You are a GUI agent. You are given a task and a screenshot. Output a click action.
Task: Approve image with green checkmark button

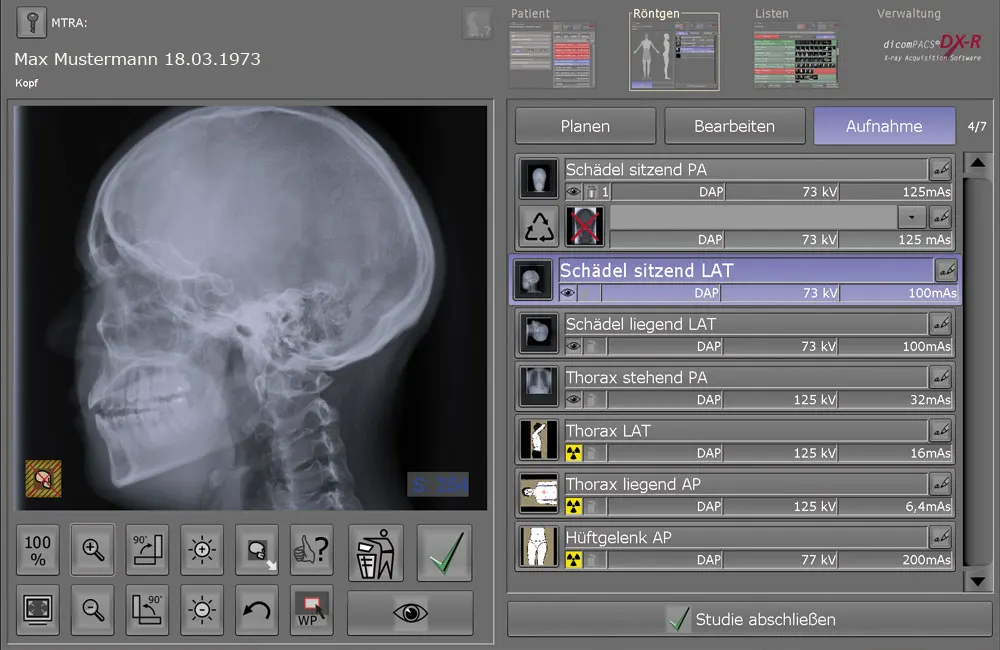click(444, 552)
